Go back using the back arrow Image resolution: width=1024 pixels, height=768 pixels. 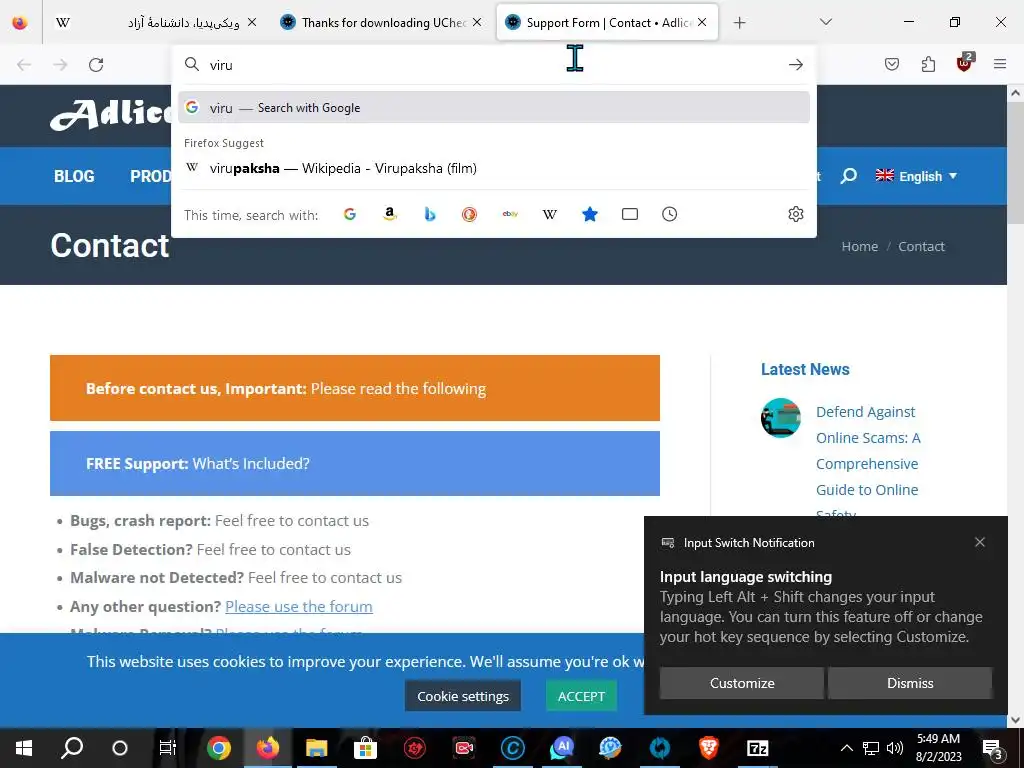coord(24,65)
